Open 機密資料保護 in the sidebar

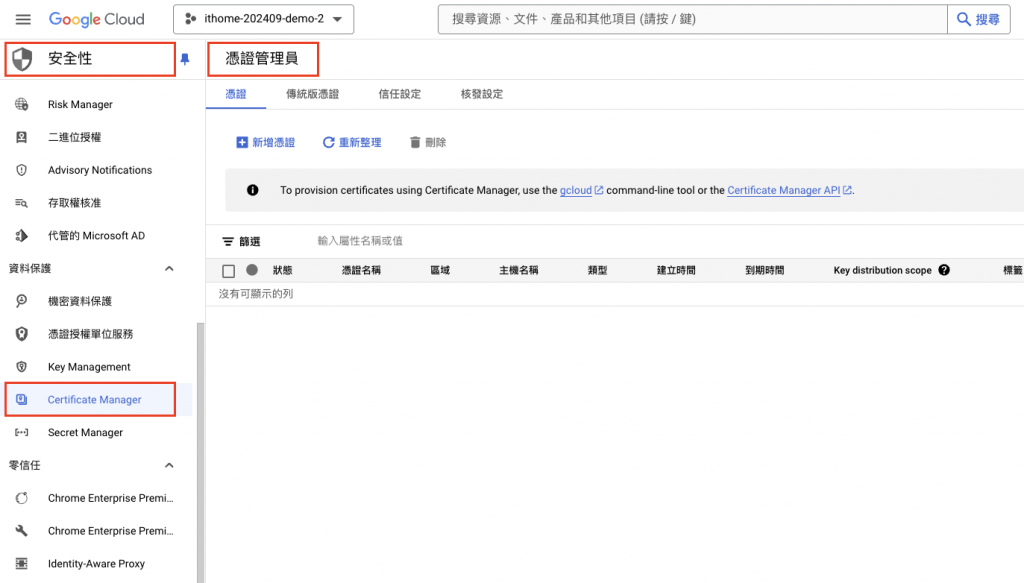pos(80,301)
